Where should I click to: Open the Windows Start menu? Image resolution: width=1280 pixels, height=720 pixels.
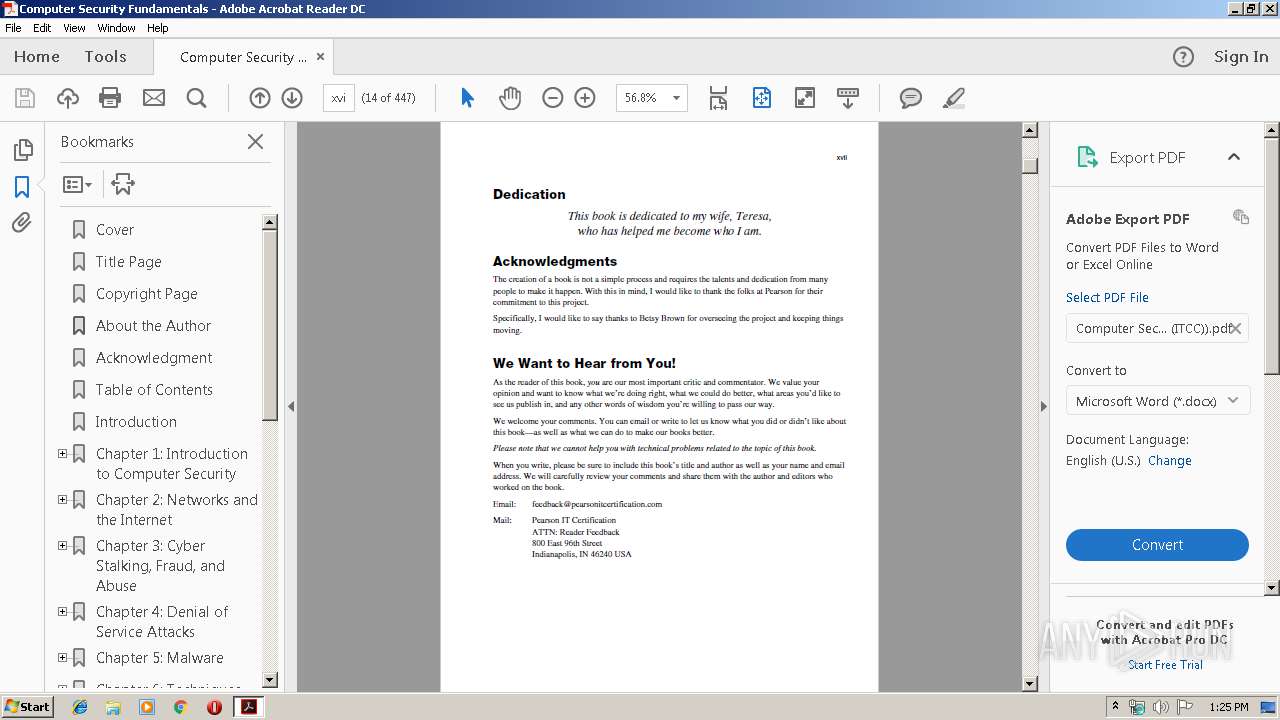click(28, 707)
